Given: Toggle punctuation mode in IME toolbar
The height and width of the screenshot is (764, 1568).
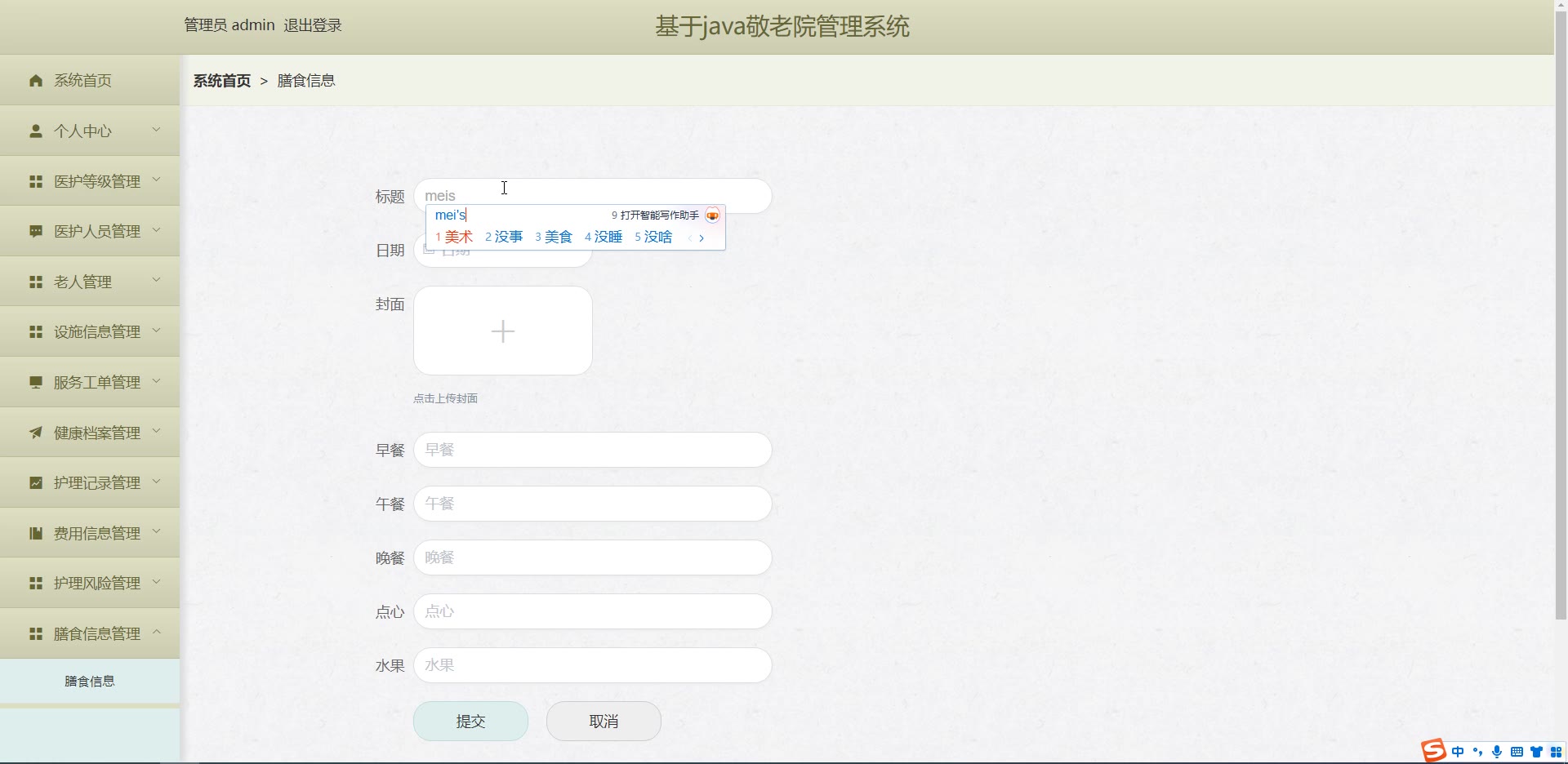Looking at the screenshot, I should (1477, 752).
